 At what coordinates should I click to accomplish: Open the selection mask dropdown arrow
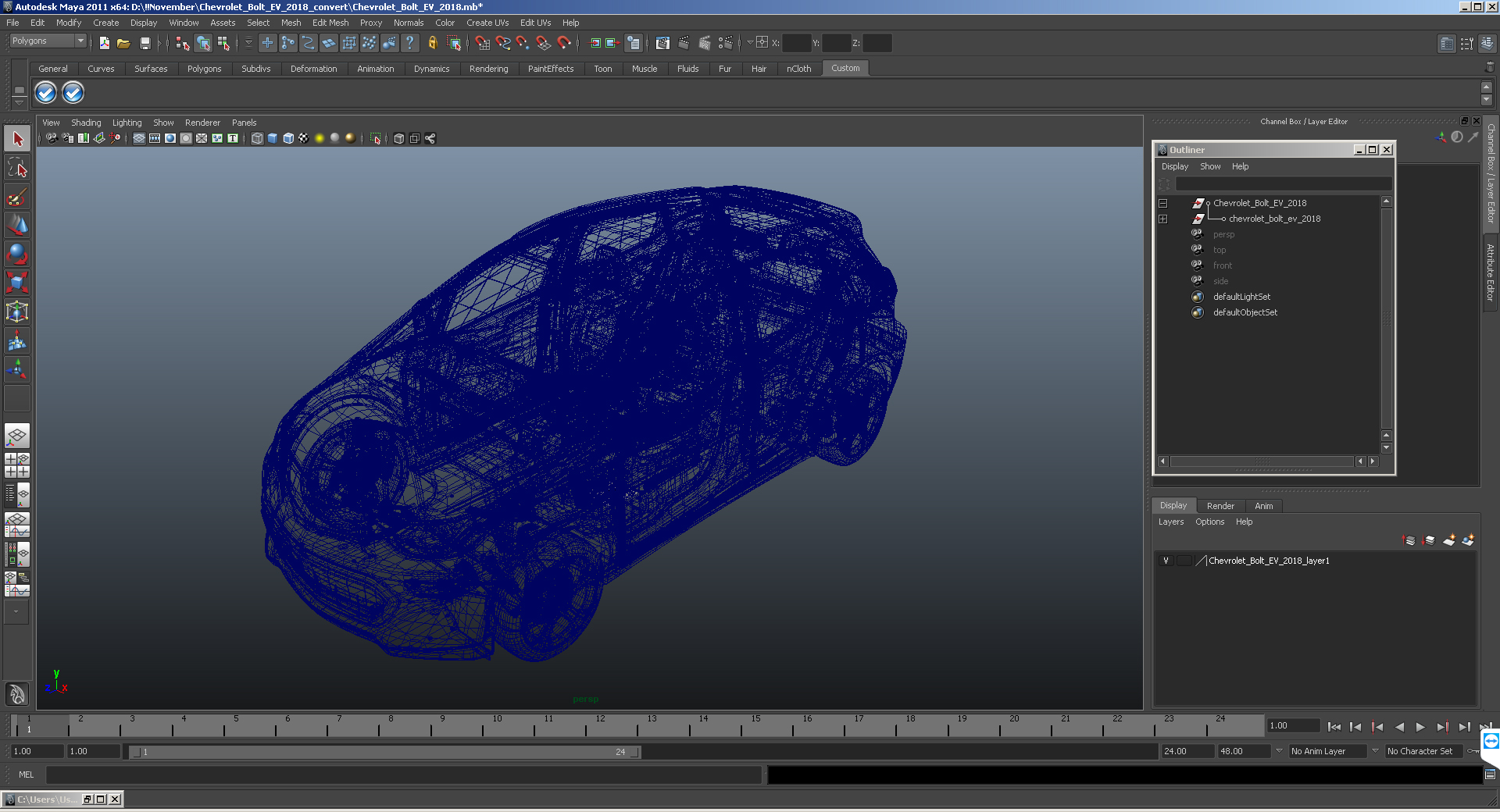248,43
